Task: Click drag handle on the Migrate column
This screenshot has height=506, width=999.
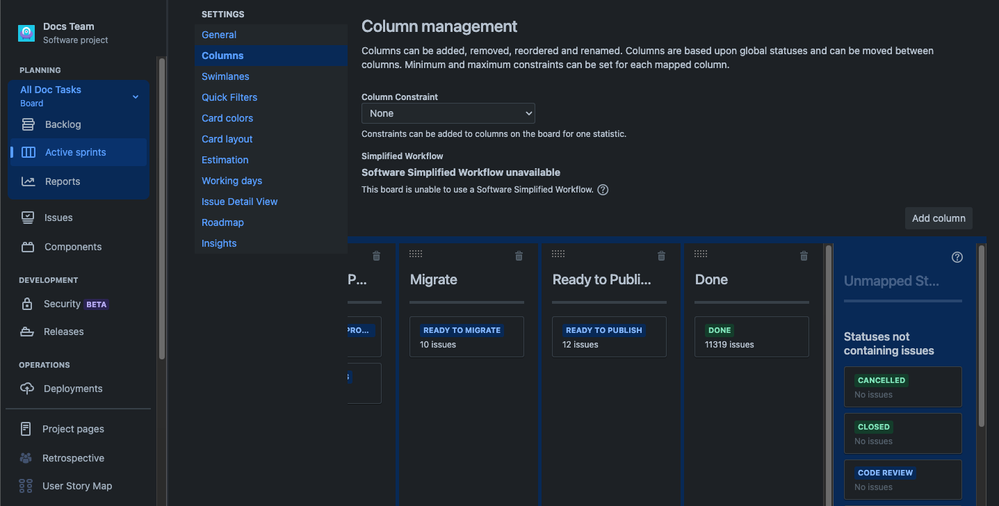Action: tap(416, 254)
